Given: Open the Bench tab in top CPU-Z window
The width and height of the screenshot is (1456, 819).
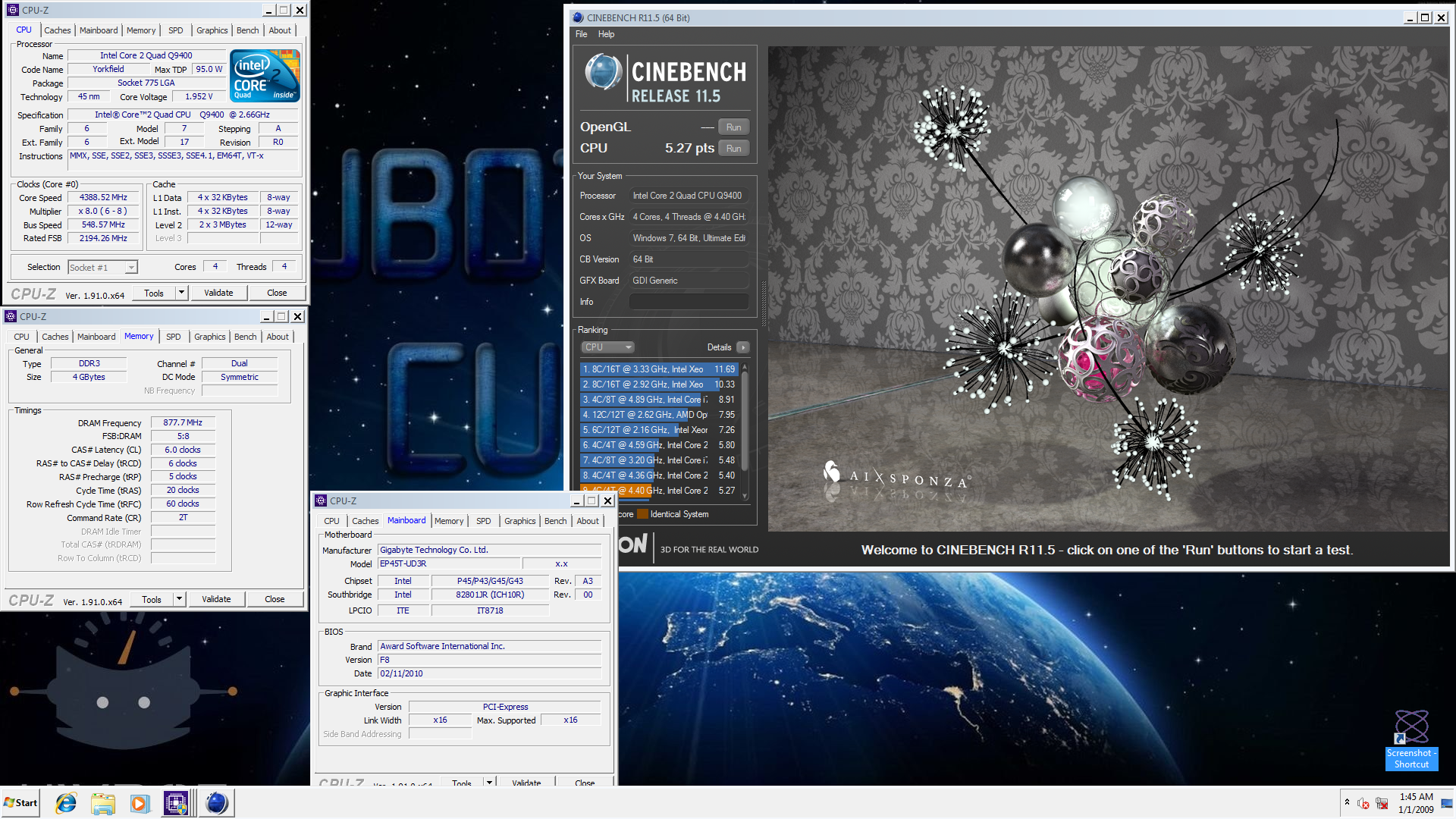Looking at the screenshot, I should click(x=247, y=30).
